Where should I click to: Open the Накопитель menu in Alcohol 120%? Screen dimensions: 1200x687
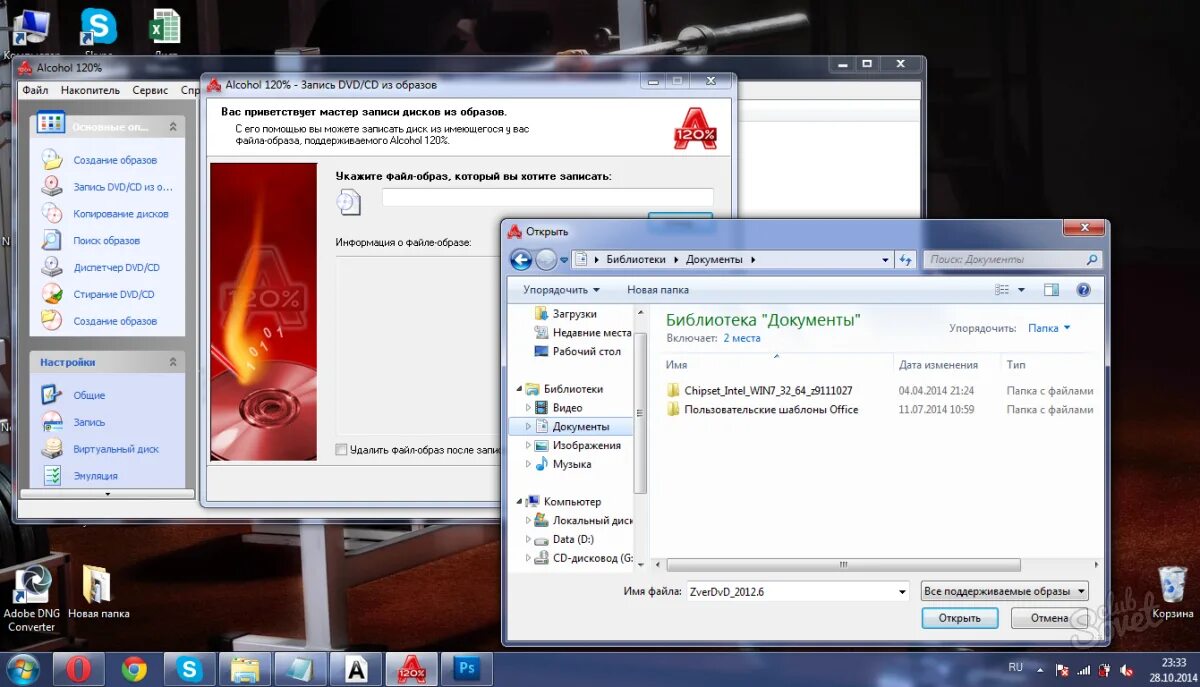(90, 90)
